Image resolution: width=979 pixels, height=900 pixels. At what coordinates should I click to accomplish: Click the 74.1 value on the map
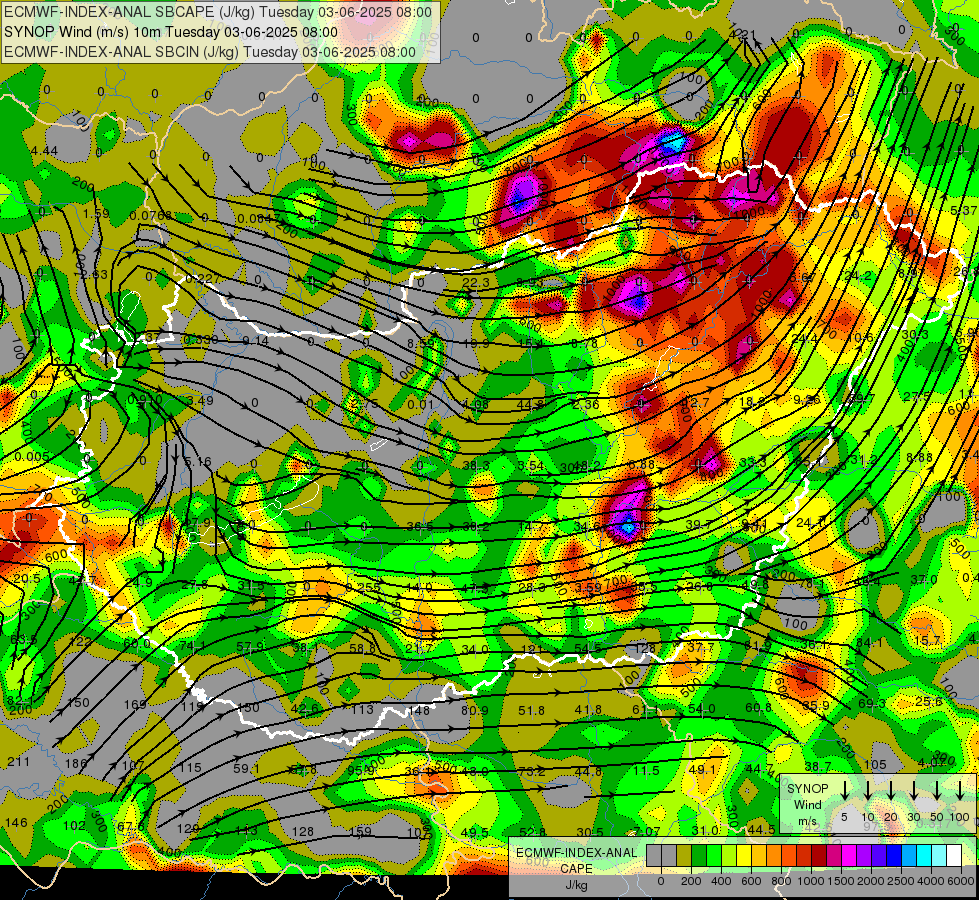pos(192,646)
